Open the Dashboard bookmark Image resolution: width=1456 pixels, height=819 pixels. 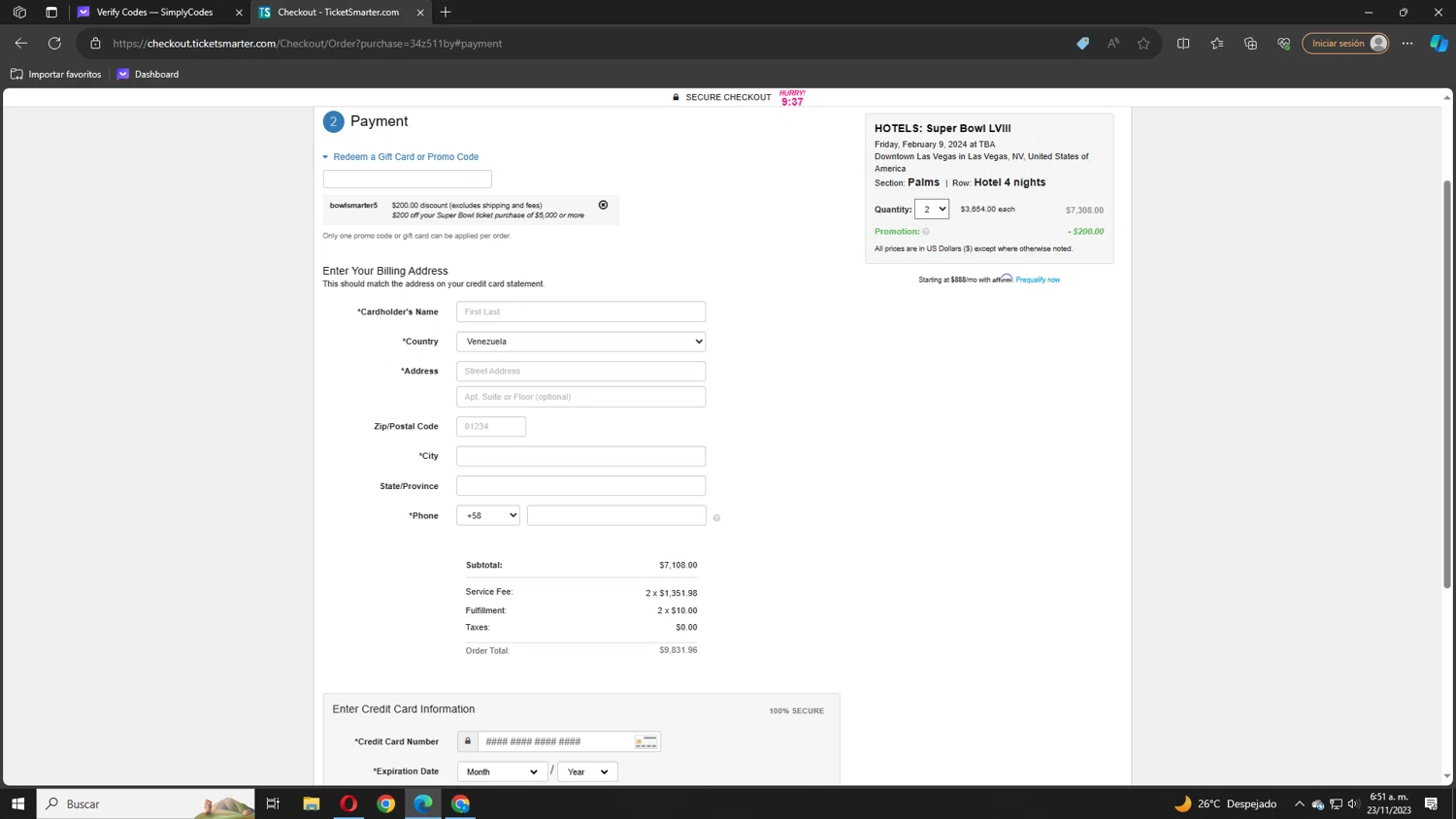148,75
